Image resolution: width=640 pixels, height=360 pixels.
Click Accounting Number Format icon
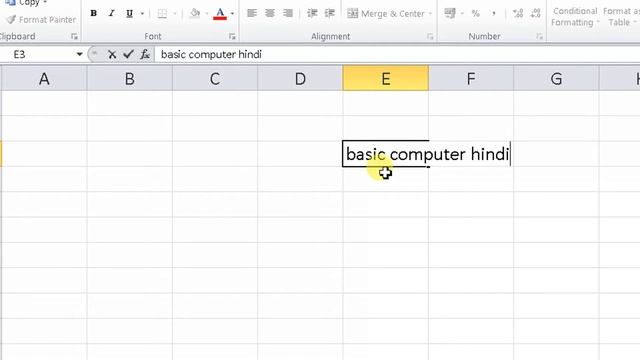[x=450, y=13]
